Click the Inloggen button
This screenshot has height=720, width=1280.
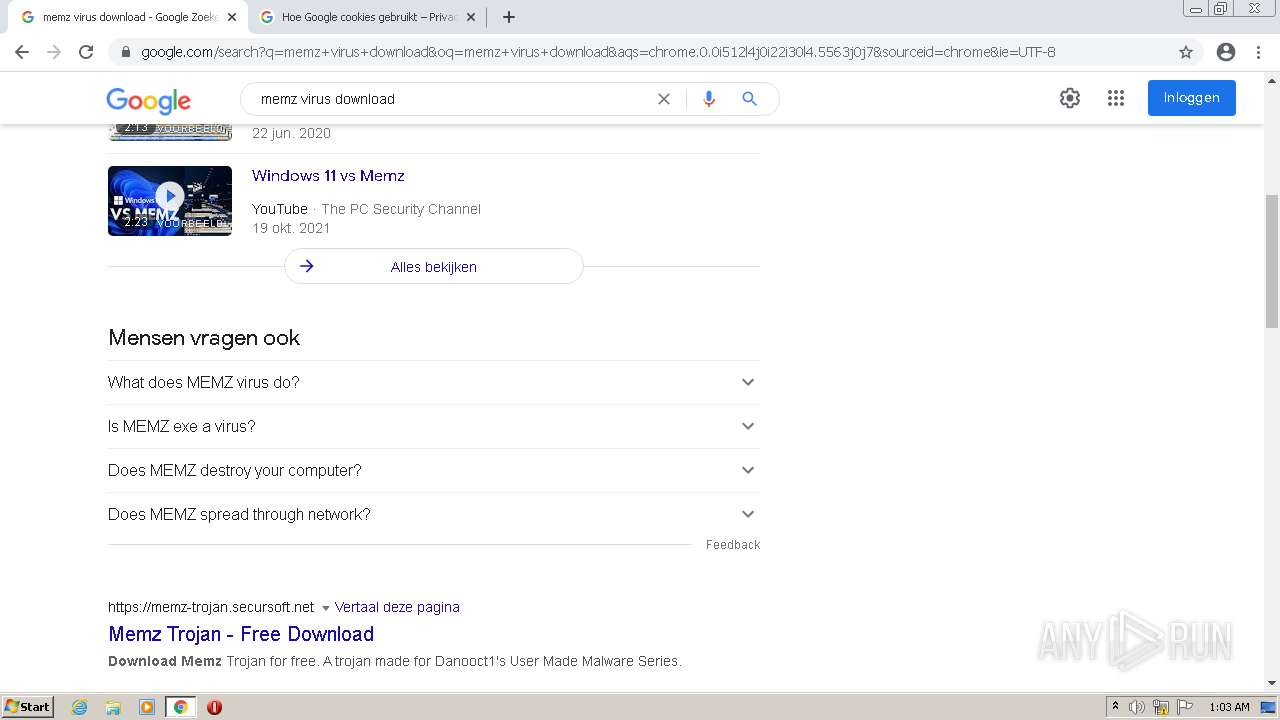[1191, 98]
